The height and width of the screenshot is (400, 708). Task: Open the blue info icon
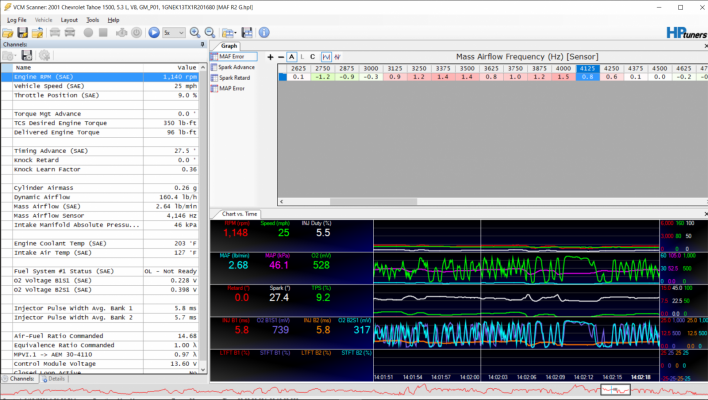[x=264, y=33]
